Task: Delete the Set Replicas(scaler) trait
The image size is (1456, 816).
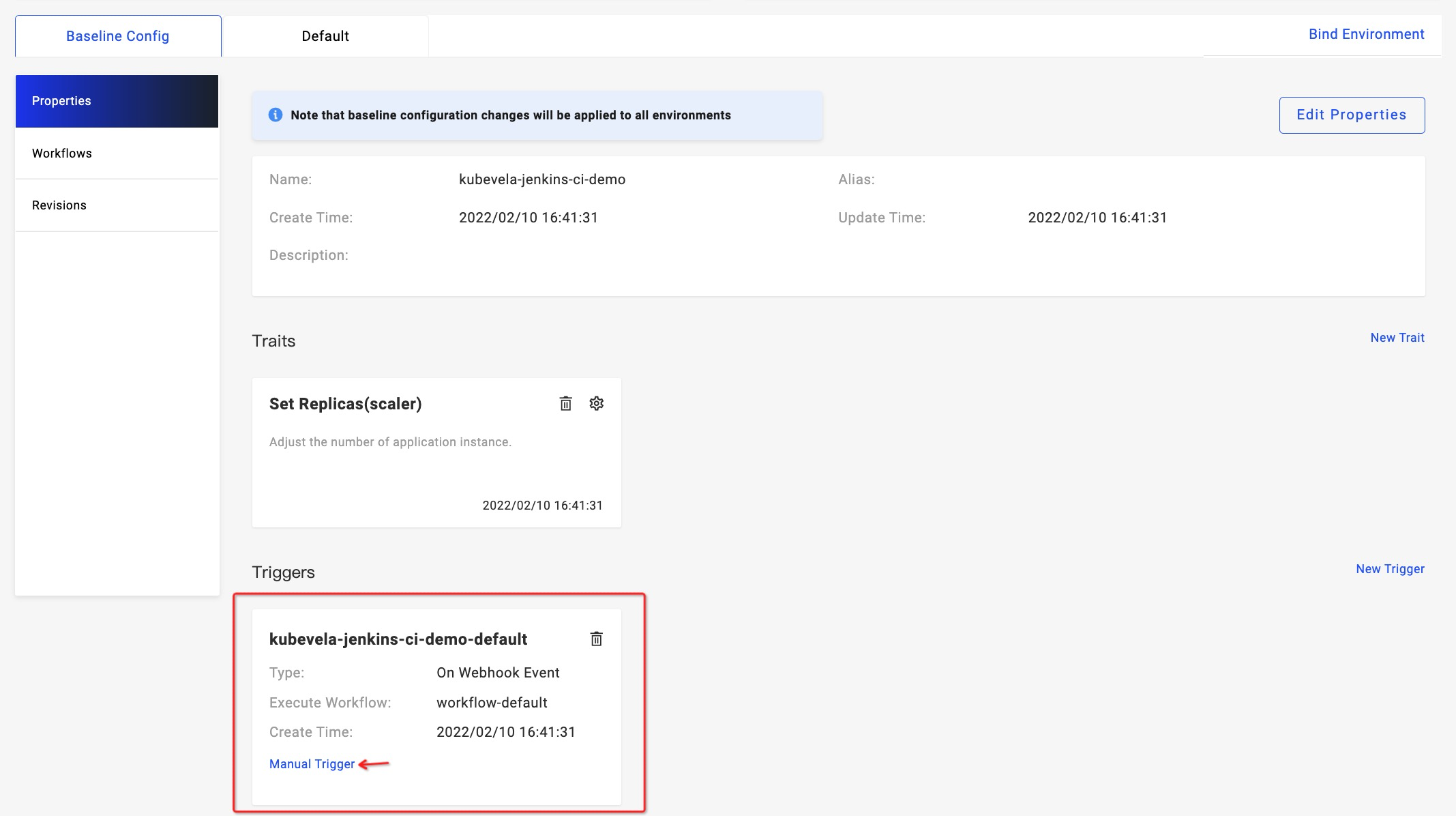Action: (x=565, y=403)
